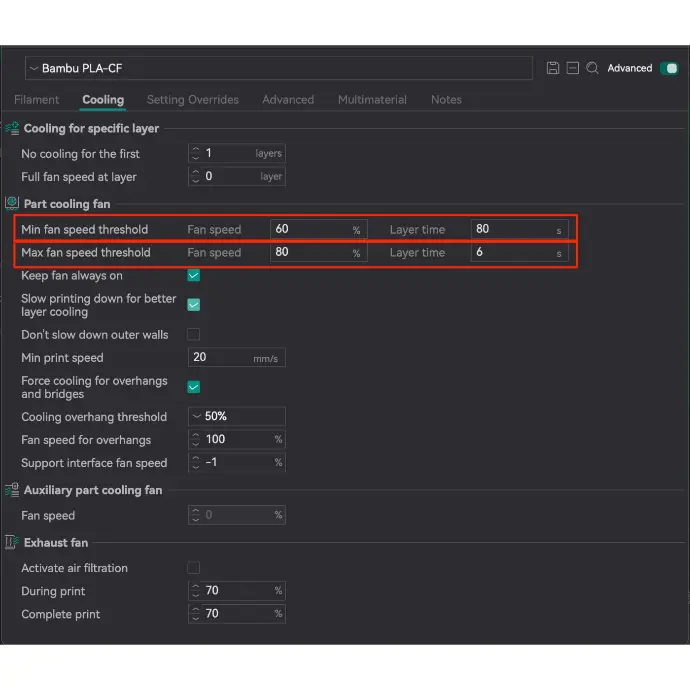This screenshot has height=690, width=690.
Task: Click the No cooling for first layers stepper
Action: (195, 154)
